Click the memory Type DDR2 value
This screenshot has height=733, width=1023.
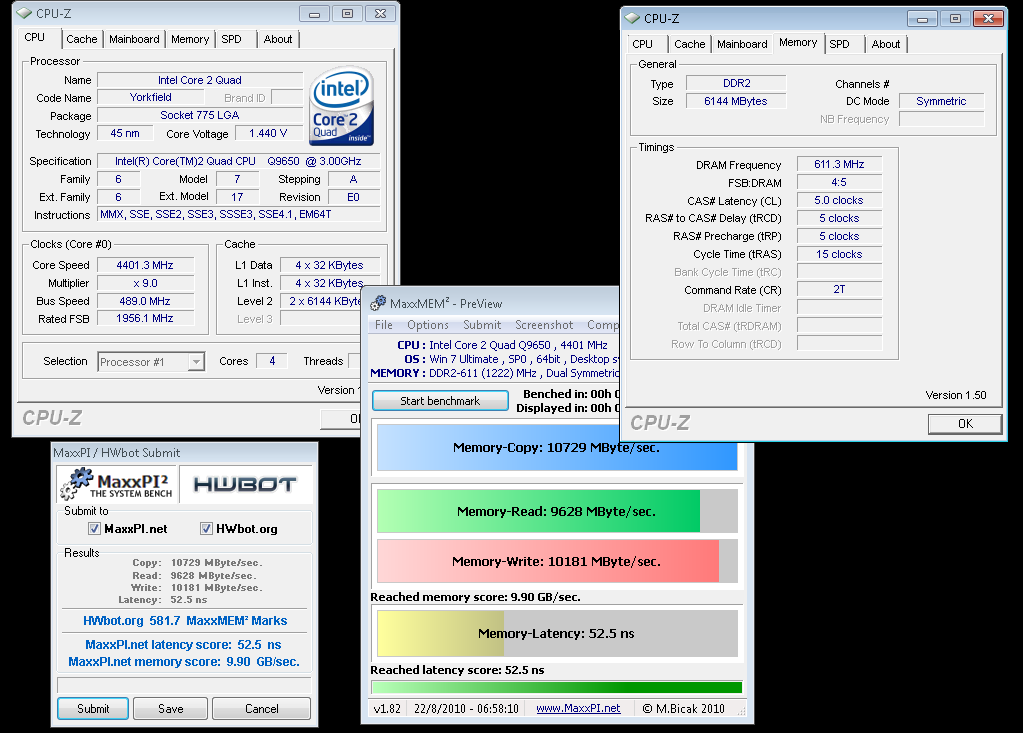pyautogui.click(x=736, y=83)
